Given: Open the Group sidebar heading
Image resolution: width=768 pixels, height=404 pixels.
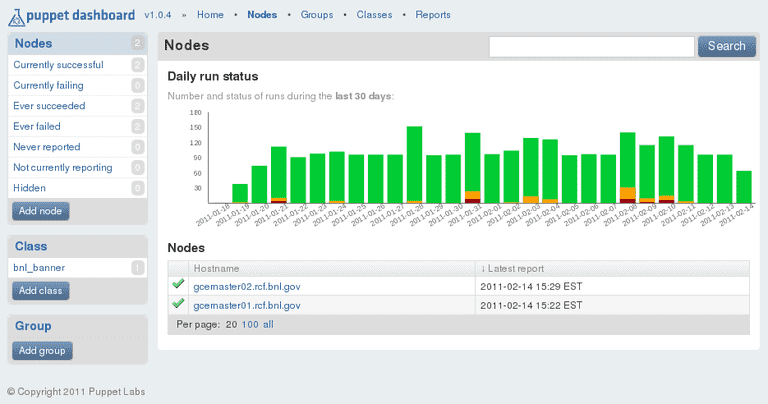Looking at the screenshot, I should pos(33,326).
